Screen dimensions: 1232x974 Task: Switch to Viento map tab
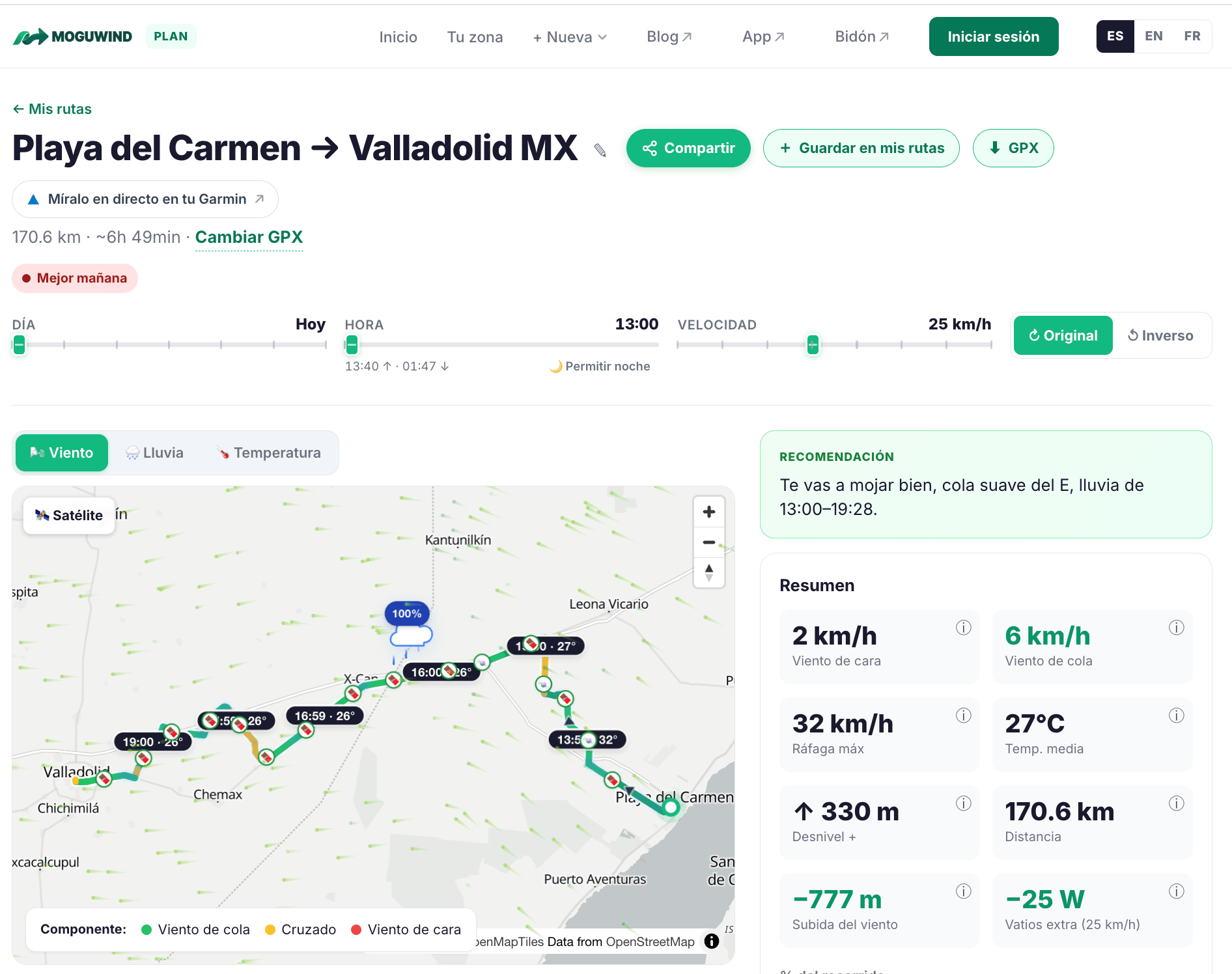(62, 452)
